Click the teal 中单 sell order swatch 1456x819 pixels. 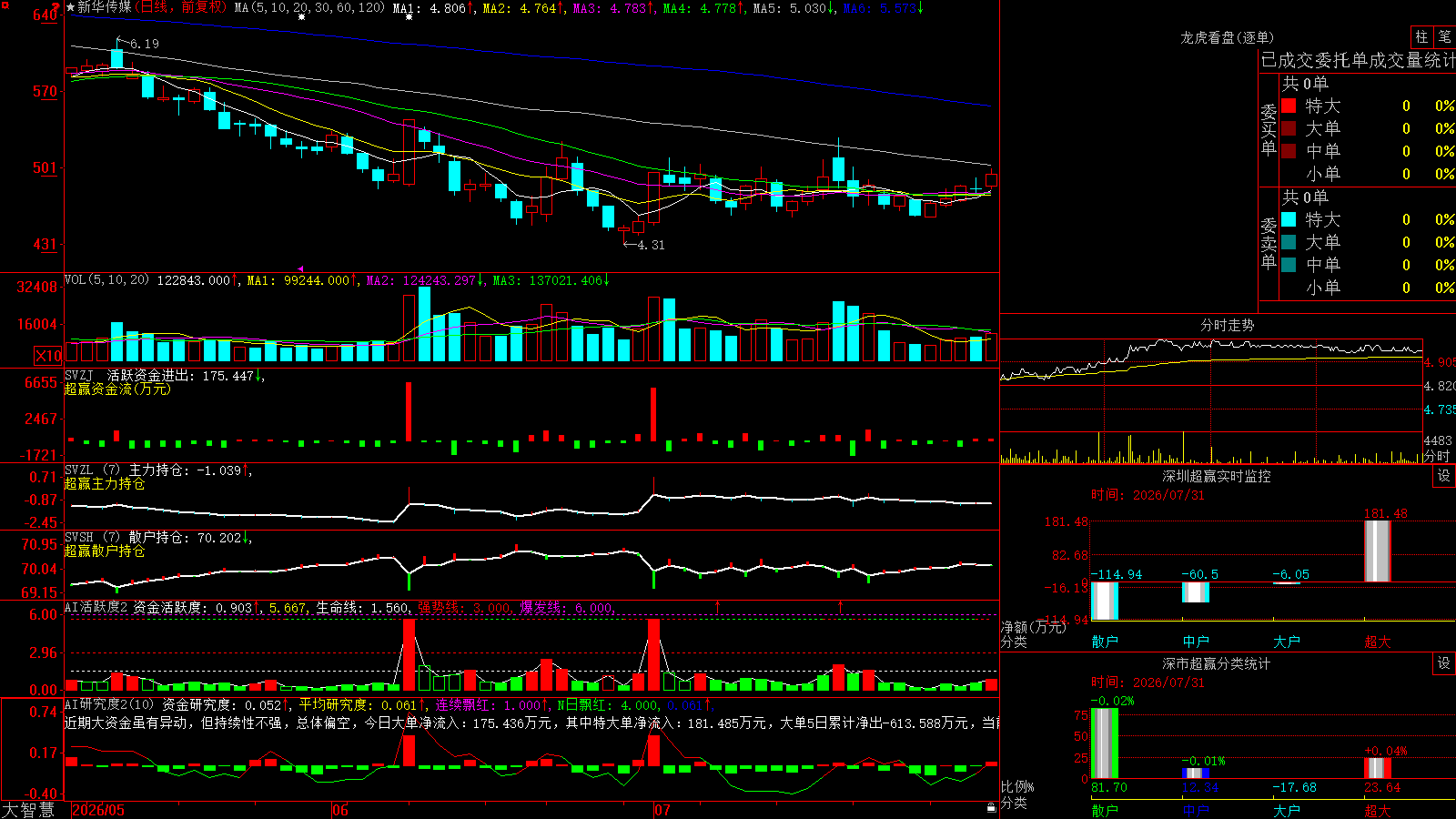coord(1289,265)
